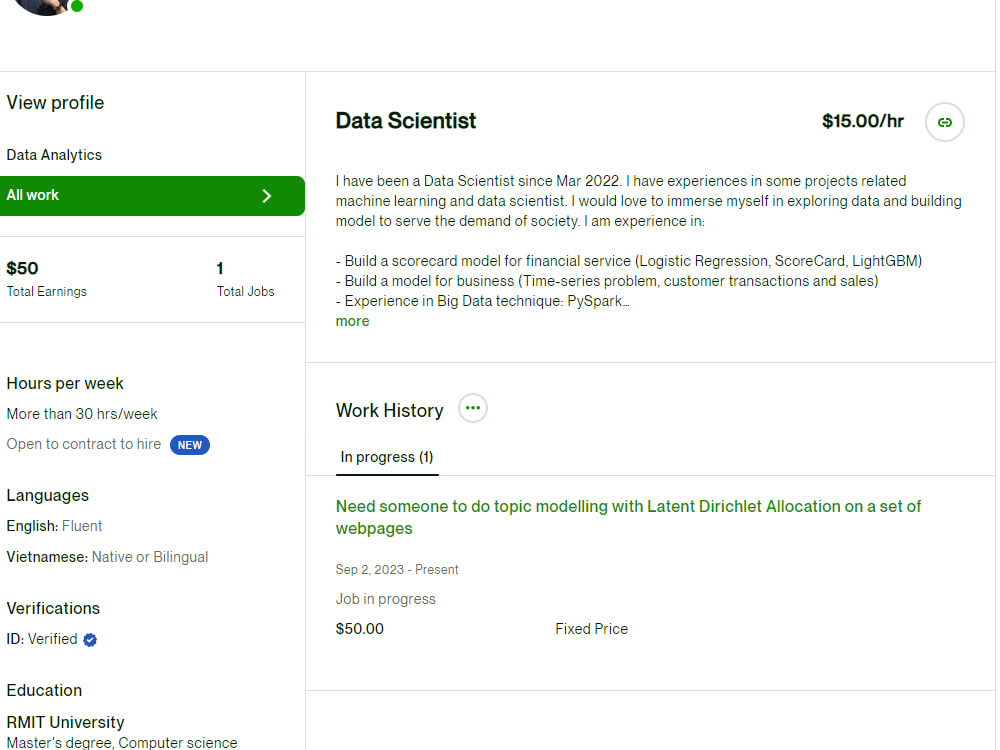This screenshot has width=1000, height=750.
Task: Click the Fixed Price label
Action: coord(591,629)
